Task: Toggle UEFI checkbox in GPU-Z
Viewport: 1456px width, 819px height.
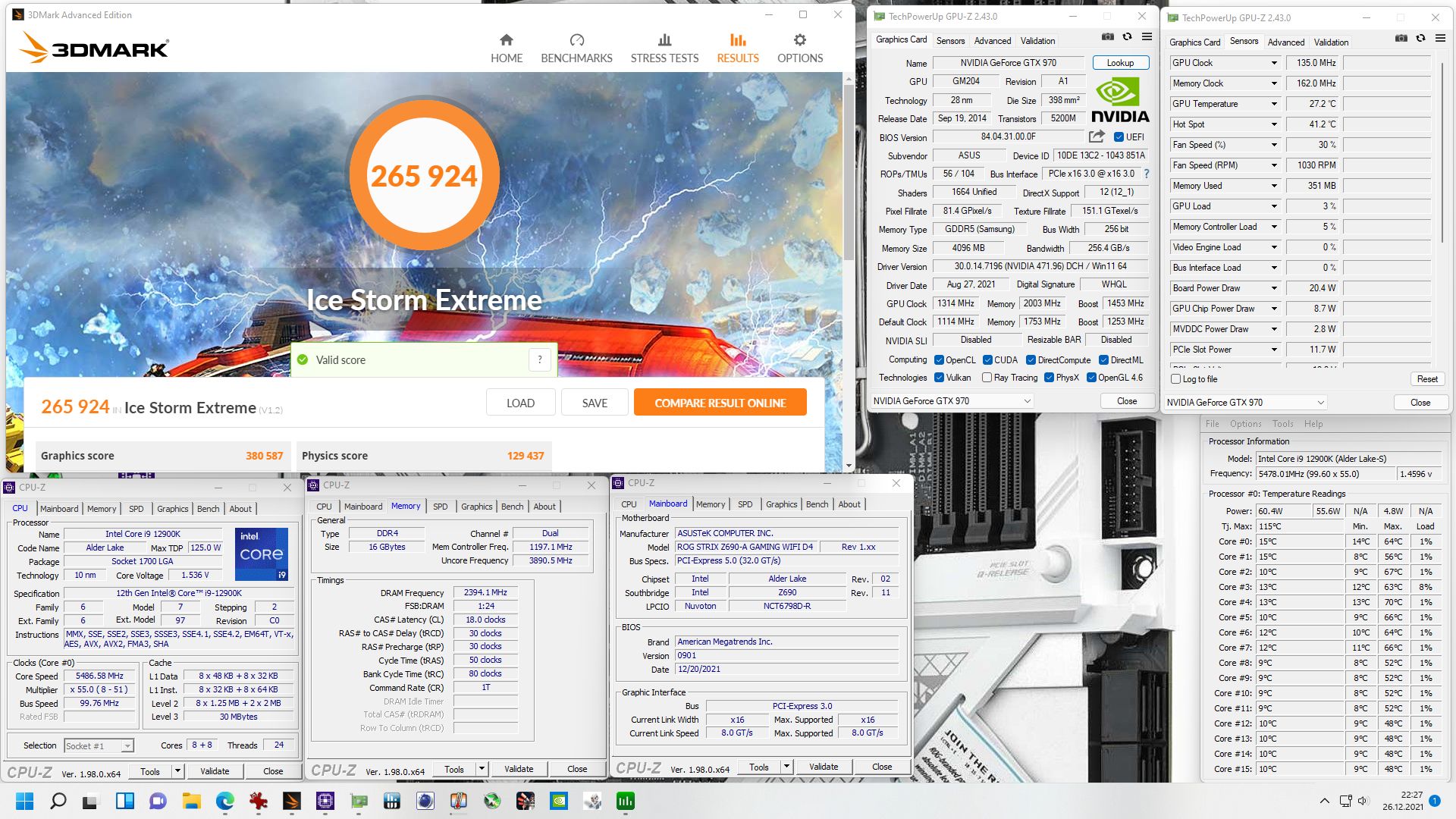Action: point(1119,137)
